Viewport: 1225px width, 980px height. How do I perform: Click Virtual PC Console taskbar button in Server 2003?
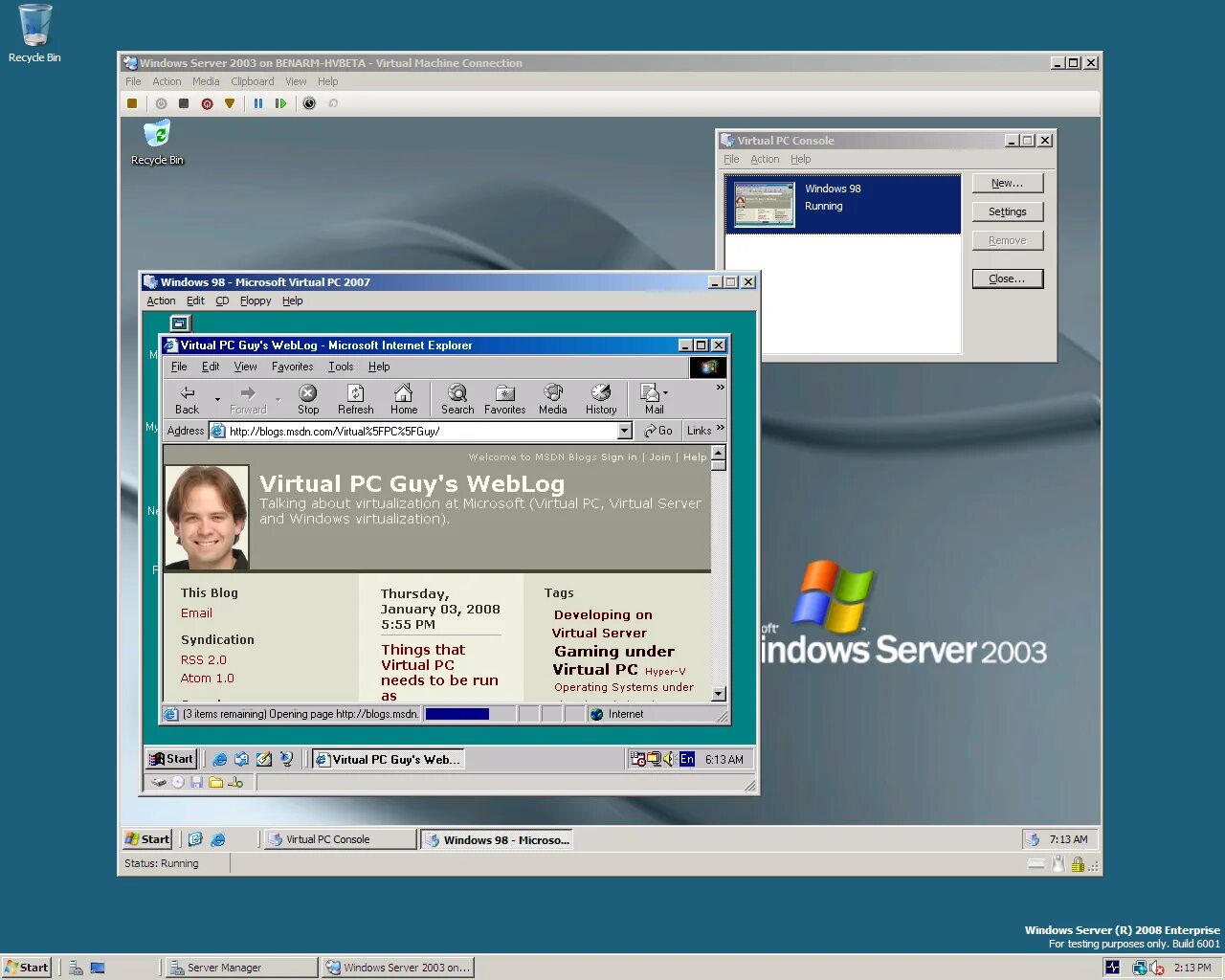point(341,839)
